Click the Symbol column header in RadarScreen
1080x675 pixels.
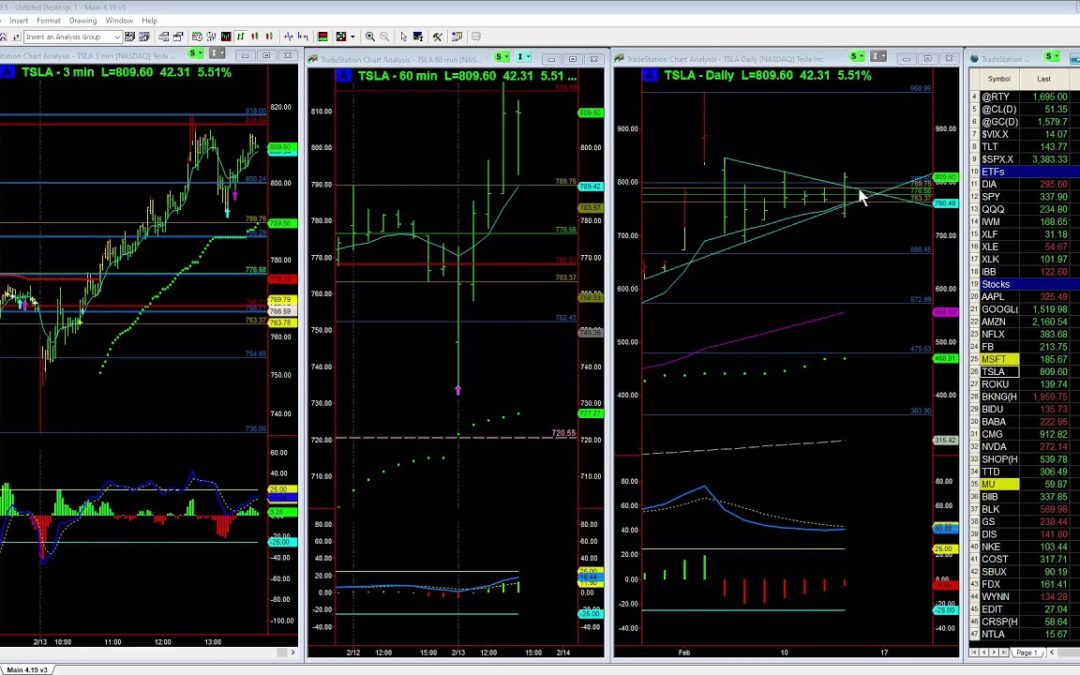(999, 79)
